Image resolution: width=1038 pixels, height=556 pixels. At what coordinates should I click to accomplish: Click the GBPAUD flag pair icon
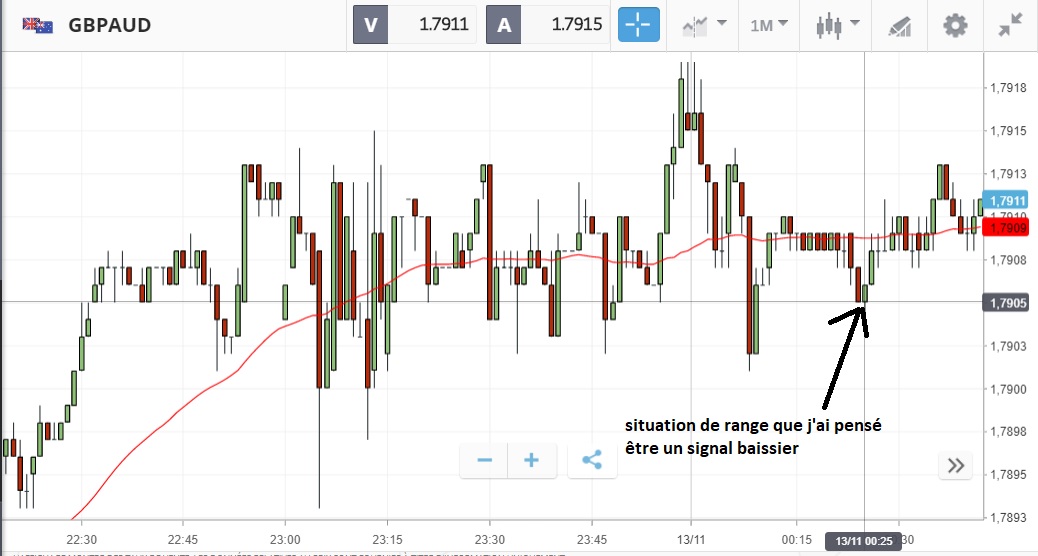click(x=38, y=26)
